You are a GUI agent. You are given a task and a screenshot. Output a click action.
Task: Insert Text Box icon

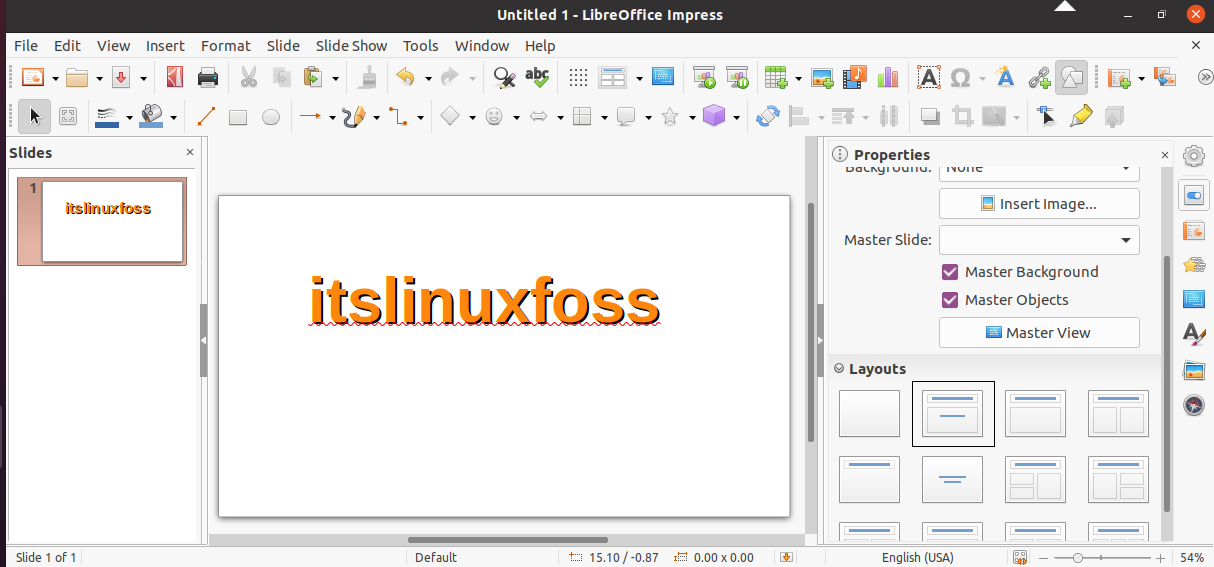pyautogui.click(x=929, y=77)
